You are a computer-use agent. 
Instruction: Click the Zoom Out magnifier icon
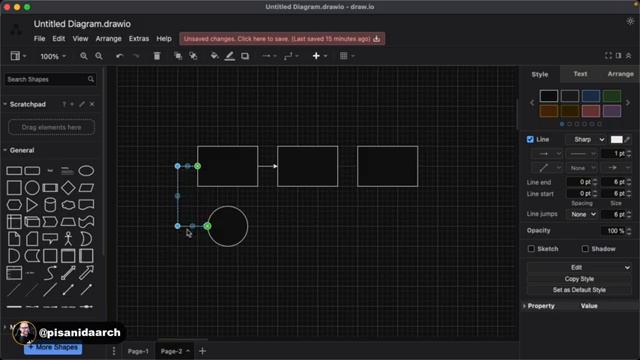99,56
